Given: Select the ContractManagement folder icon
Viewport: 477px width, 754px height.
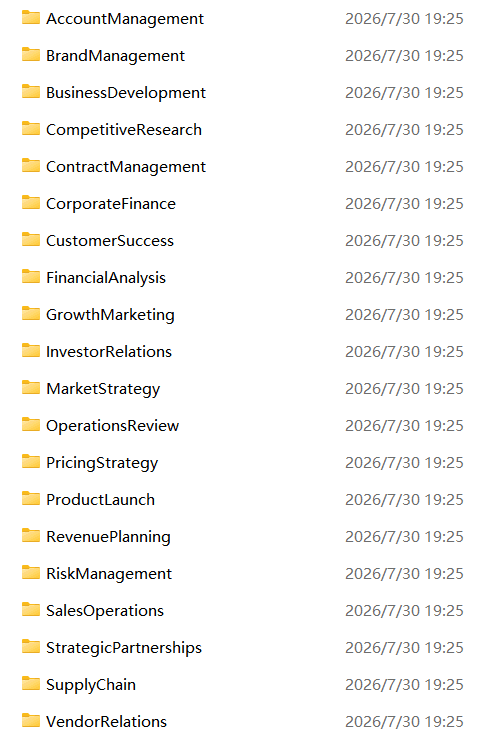Looking at the screenshot, I should coord(31,166).
